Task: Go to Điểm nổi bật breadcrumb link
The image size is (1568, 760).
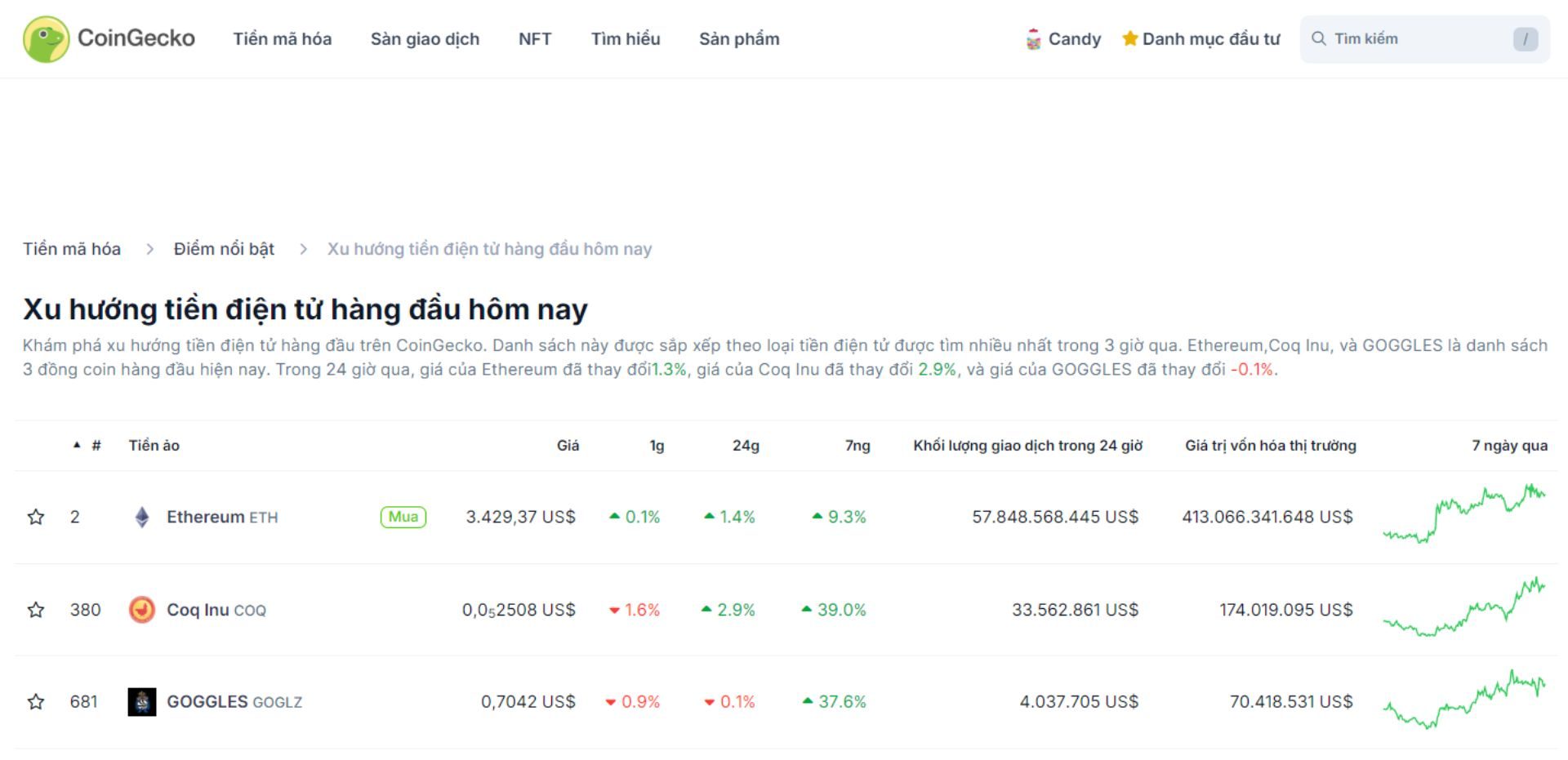Action: point(224,248)
